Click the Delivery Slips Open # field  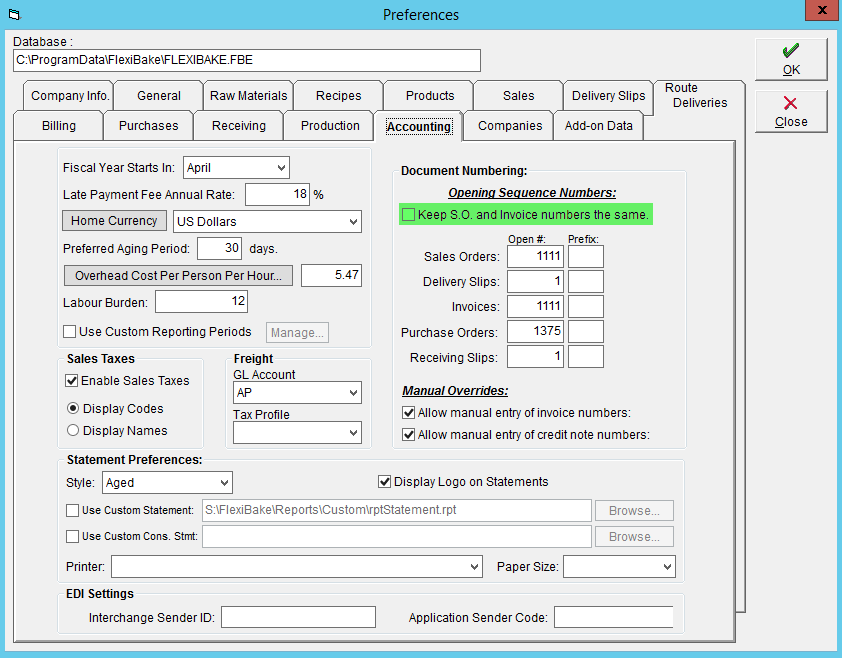coord(535,281)
